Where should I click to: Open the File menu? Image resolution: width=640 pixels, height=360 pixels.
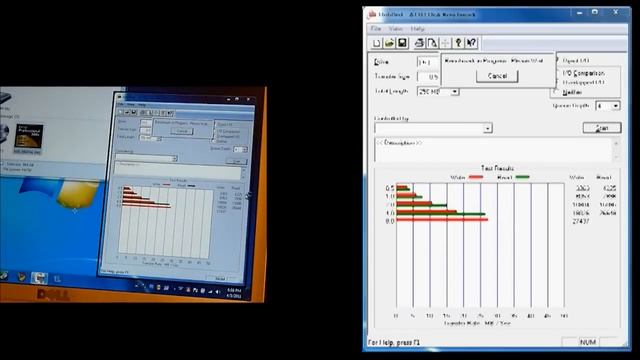[x=376, y=29]
